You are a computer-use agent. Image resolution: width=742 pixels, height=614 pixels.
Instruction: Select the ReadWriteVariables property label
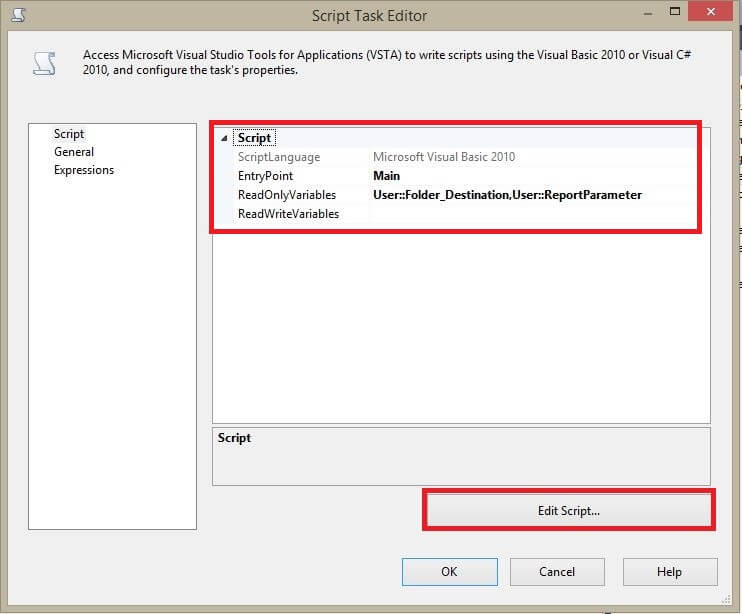(x=288, y=214)
